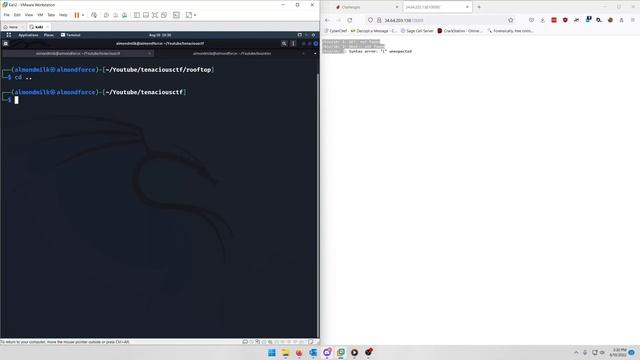The height and width of the screenshot is (360, 640).
Task: Select the 34.64.203.138 browser tab
Action: tap(437, 7)
